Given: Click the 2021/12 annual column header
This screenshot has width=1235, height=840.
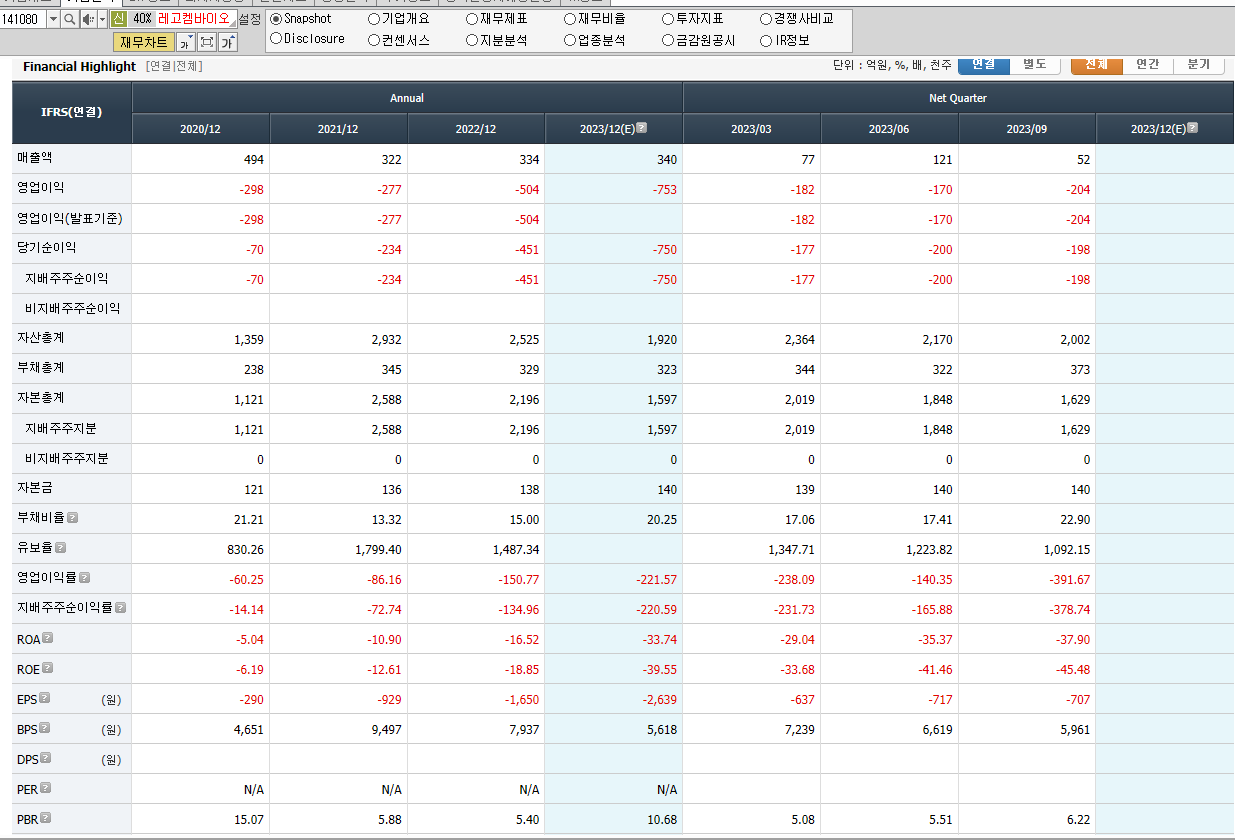Looking at the screenshot, I should [x=339, y=129].
